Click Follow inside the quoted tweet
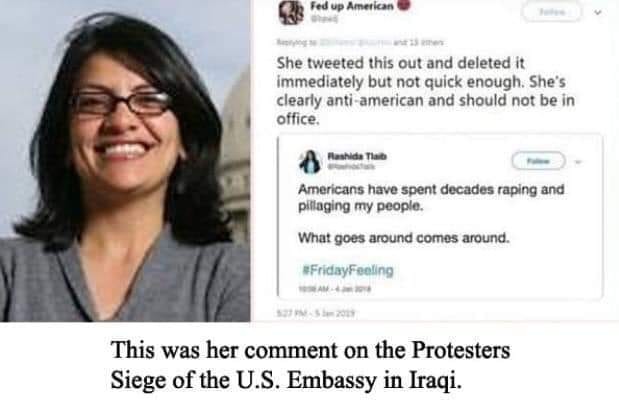The width and height of the screenshot is (619, 407). [x=538, y=161]
